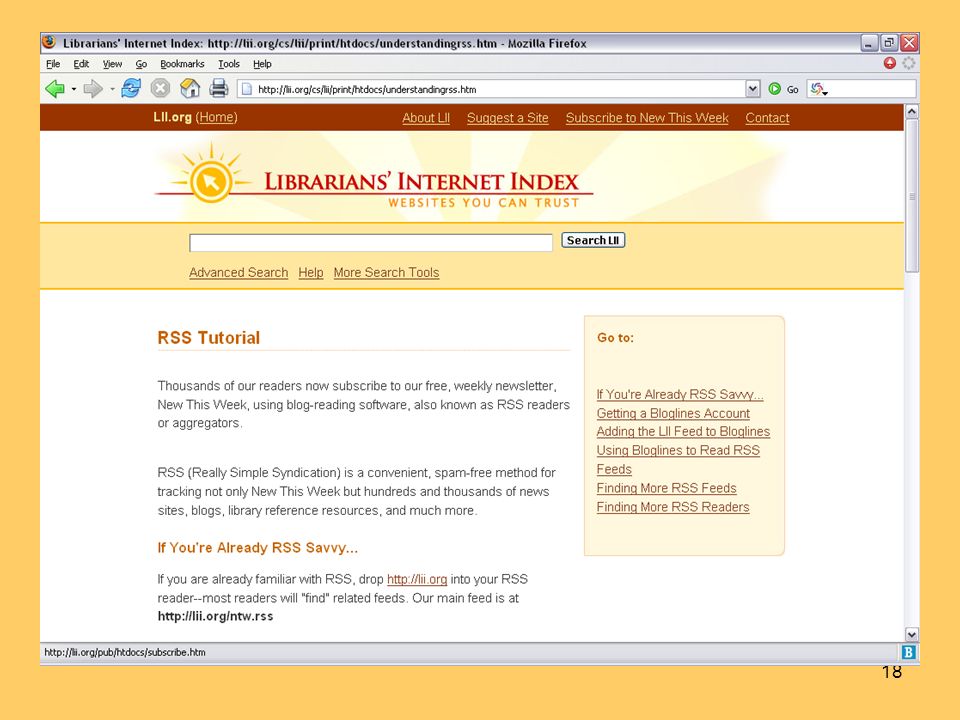Click the RSS Tutorial heading
960x720 pixels.
209,338
